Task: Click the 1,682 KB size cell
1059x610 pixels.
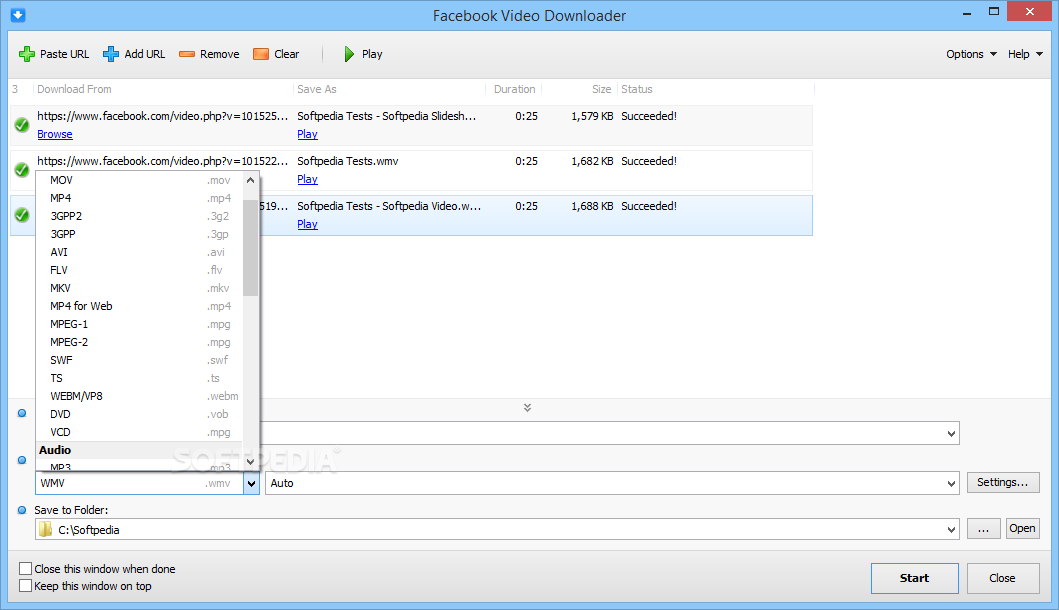Action: 592,161
